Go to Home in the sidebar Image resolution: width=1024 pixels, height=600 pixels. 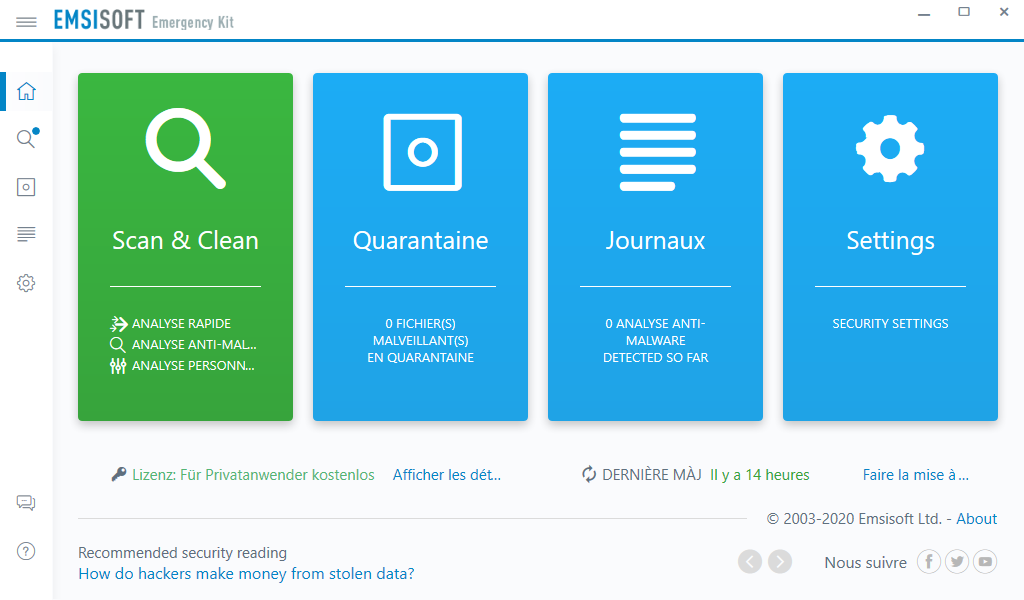tap(26, 91)
